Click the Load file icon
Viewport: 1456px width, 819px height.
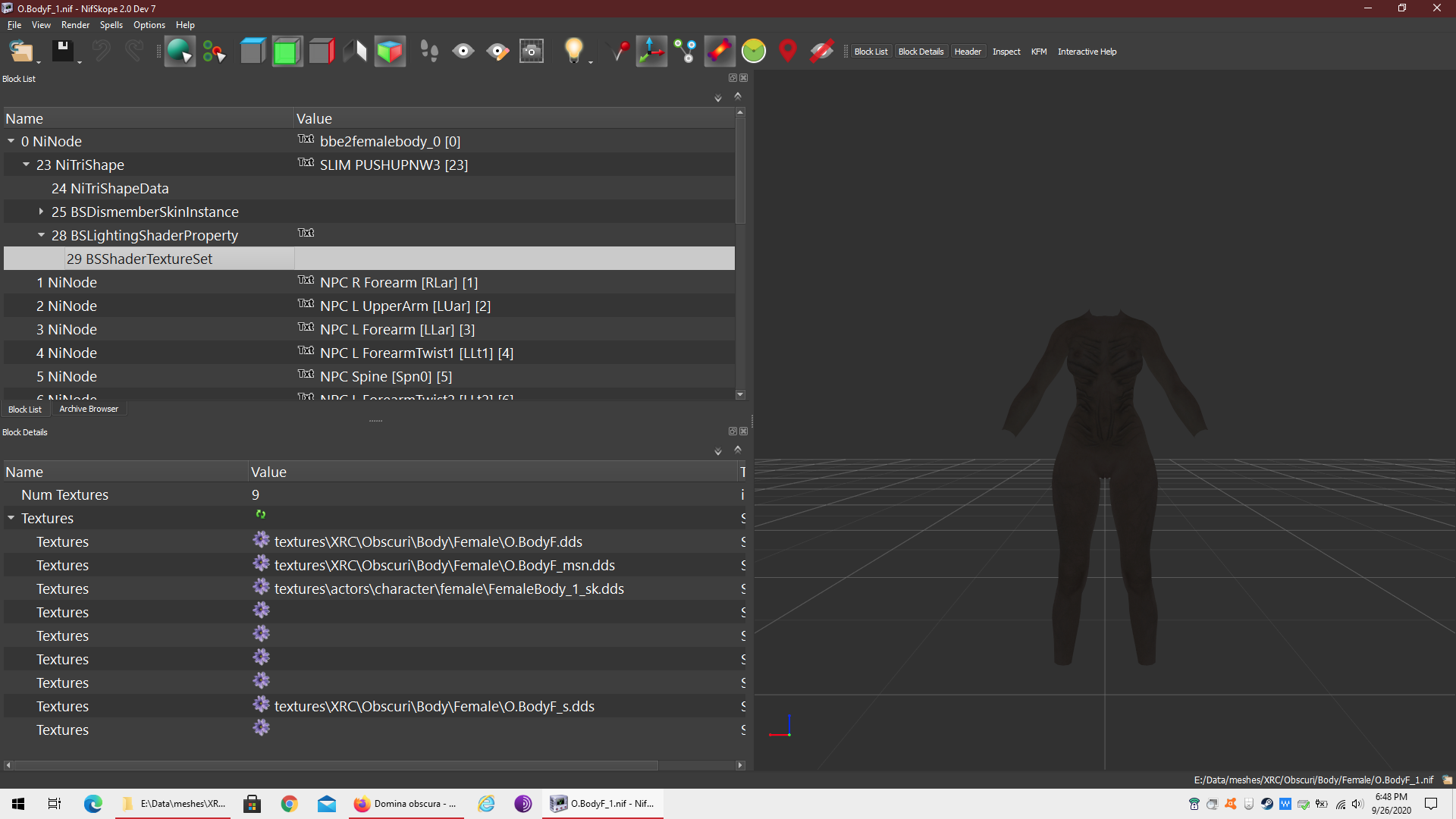coord(20,52)
